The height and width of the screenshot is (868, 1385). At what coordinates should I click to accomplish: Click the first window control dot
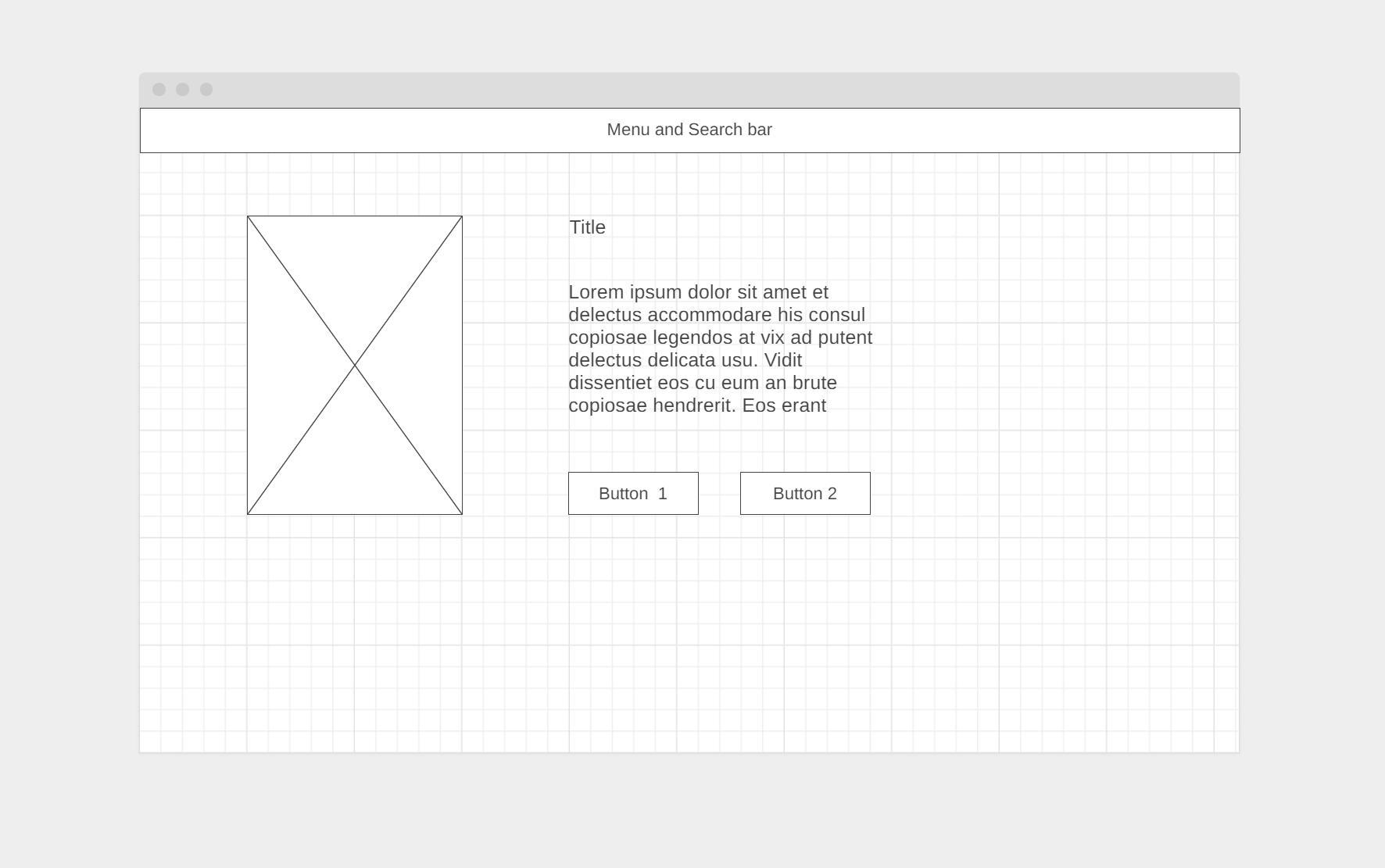coord(159,89)
